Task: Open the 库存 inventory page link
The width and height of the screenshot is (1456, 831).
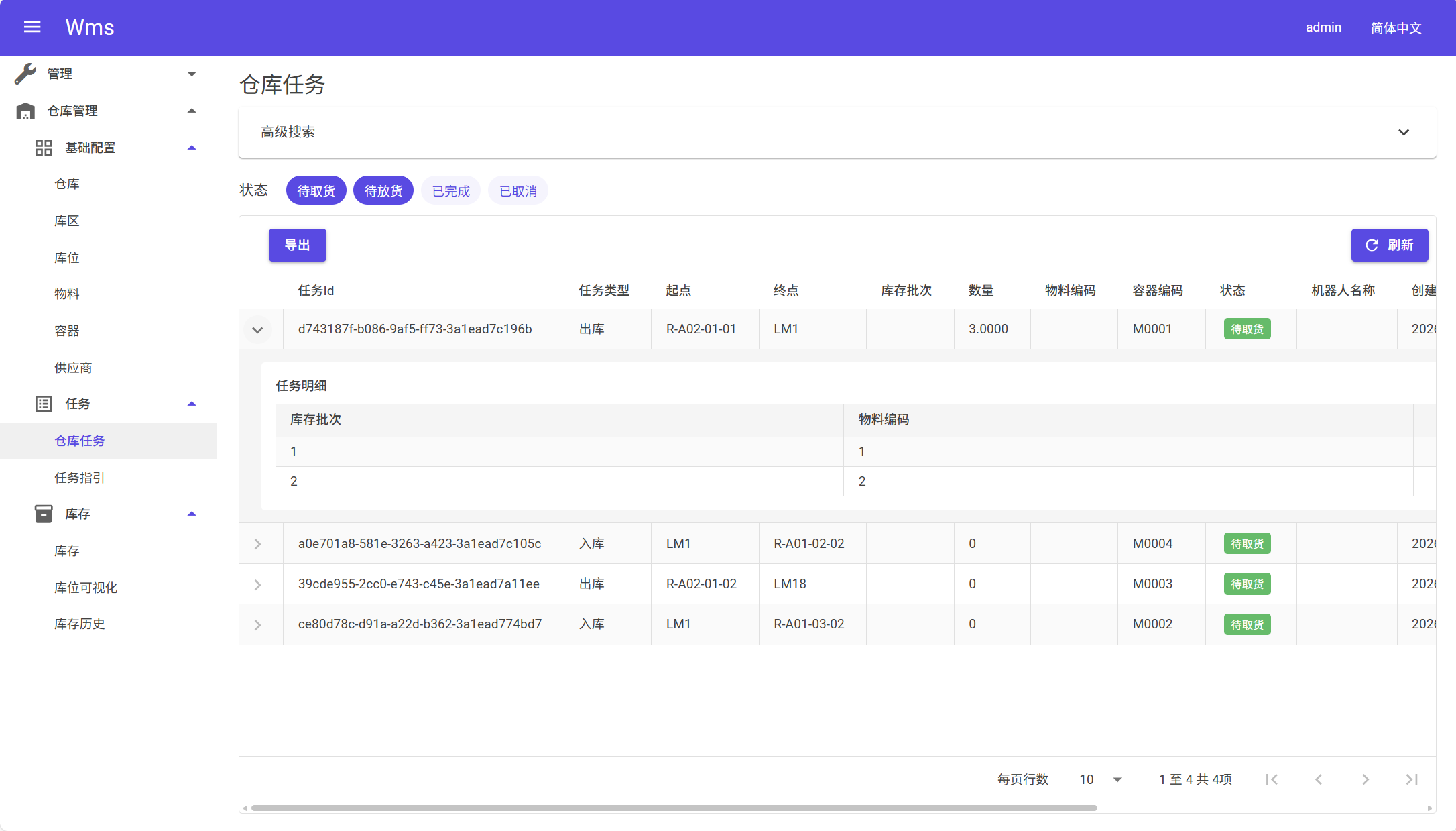Action: [x=67, y=551]
